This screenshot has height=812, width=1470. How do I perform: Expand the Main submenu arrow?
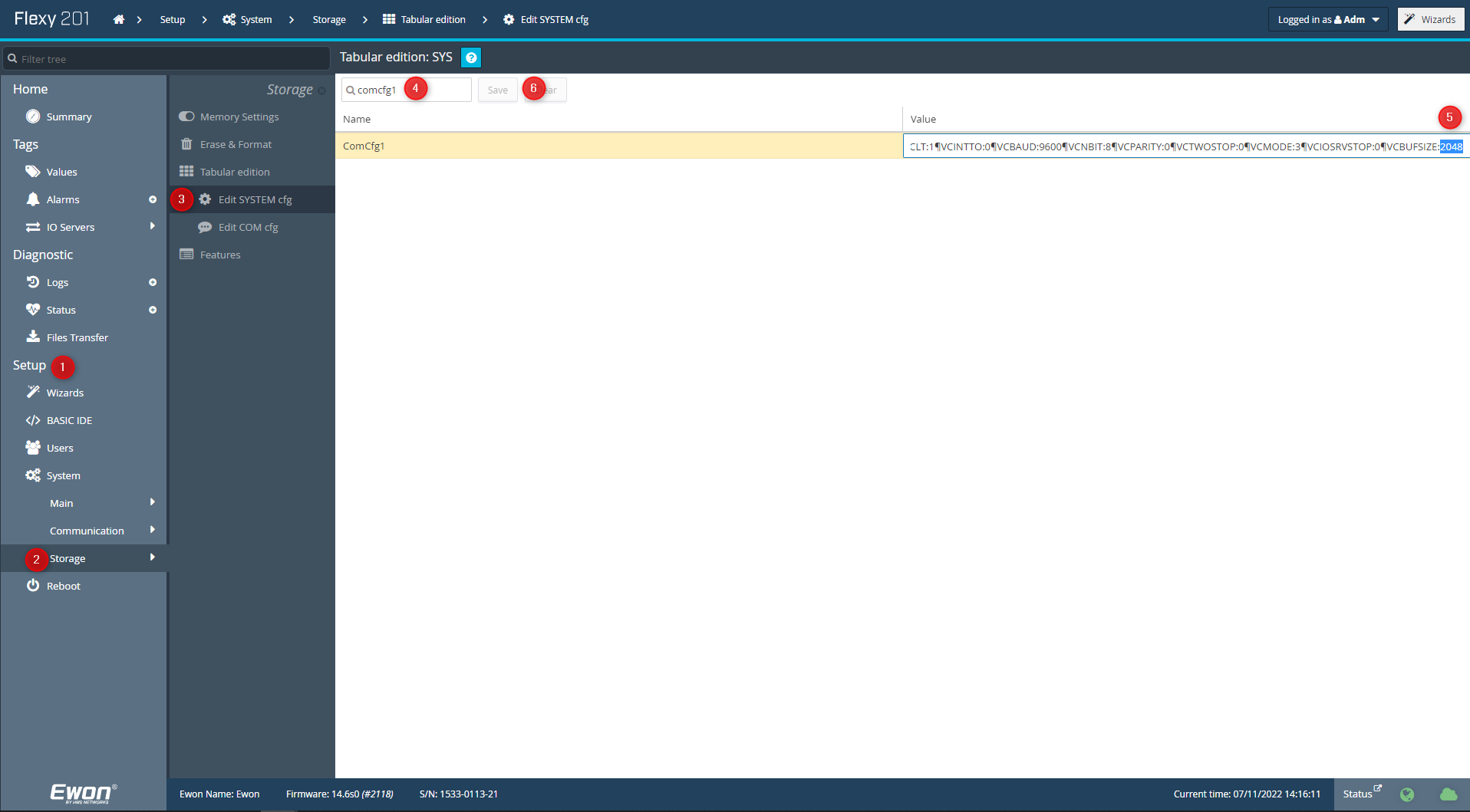153,502
